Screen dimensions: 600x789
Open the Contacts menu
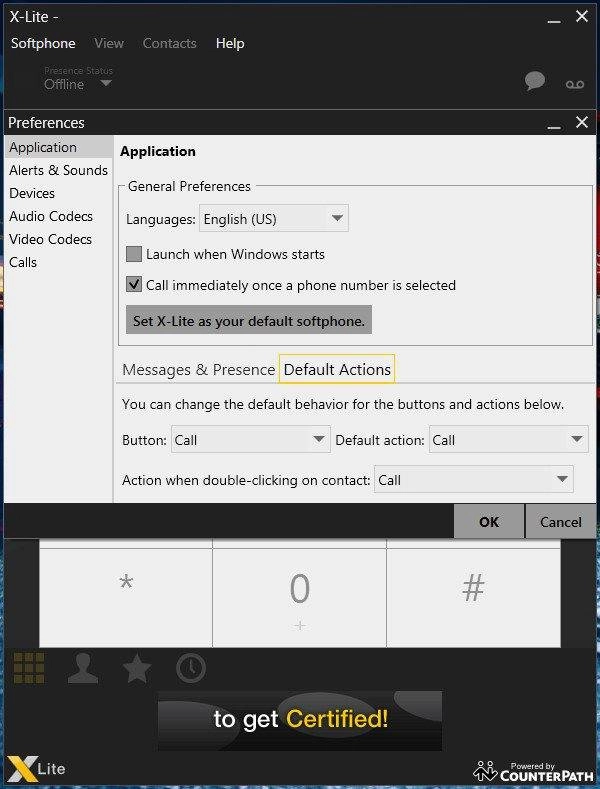pos(170,43)
